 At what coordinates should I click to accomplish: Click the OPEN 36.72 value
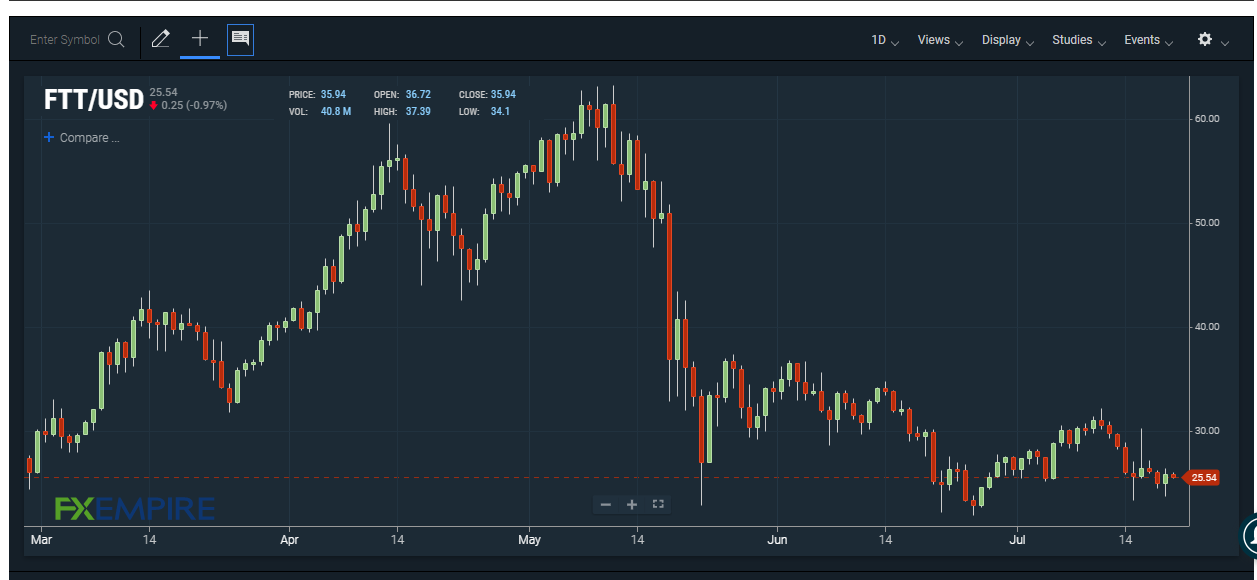point(418,94)
